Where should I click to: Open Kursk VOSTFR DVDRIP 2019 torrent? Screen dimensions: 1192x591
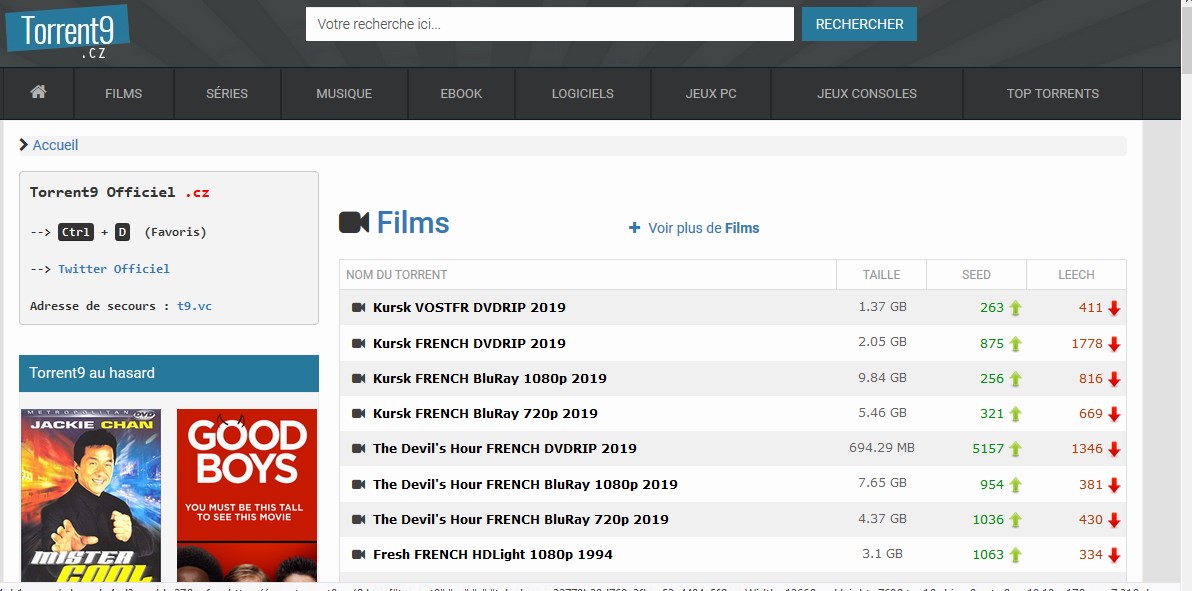(469, 307)
